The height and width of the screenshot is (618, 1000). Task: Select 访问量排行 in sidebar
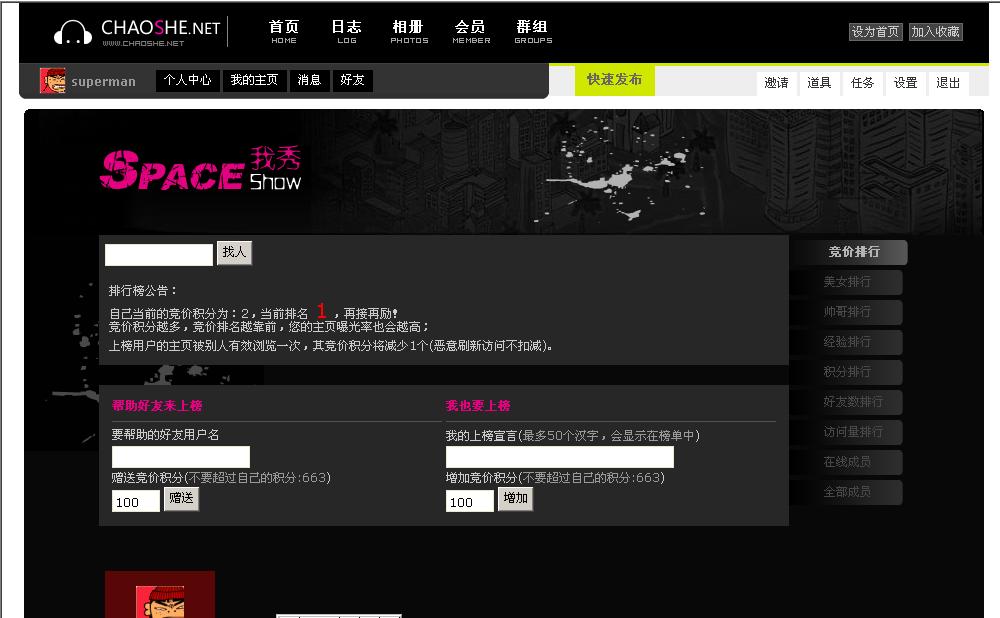click(847, 432)
